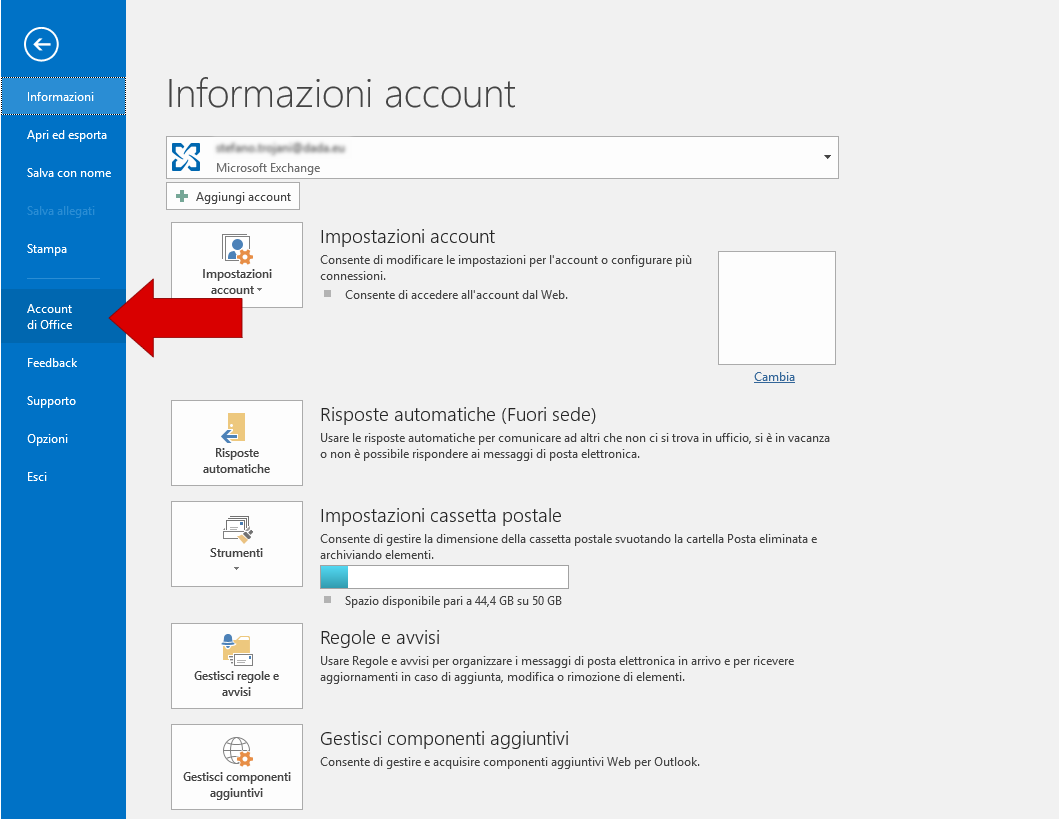The image size is (1059, 819).
Task: Click the Strumenti mailbox cleanup icon
Action: (238, 529)
